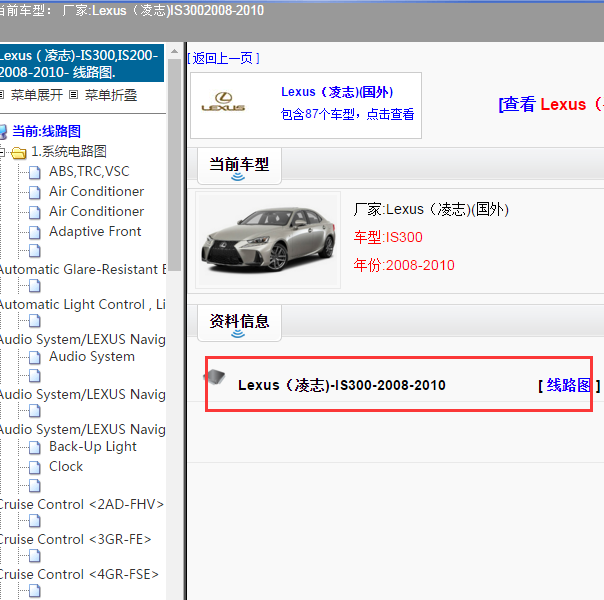Click the sidebar scroll-up arrow
The image size is (604, 600).
174,51
